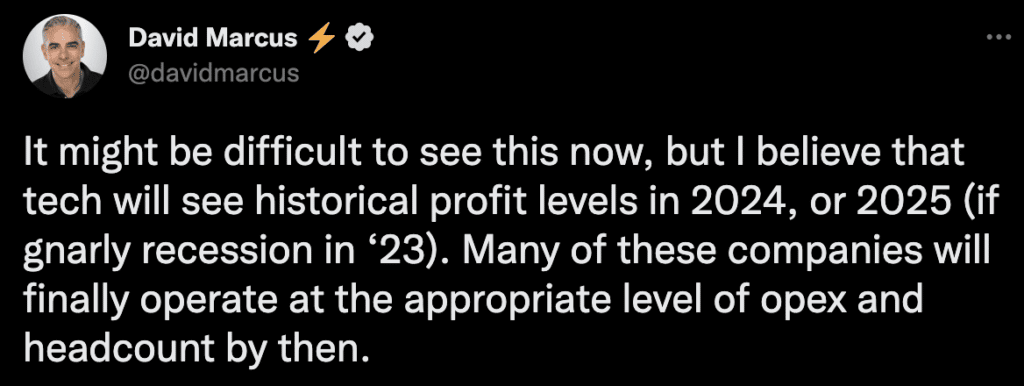The image size is (1024, 386).
Task: Open the David Marcus display name link
Action: [213, 40]
